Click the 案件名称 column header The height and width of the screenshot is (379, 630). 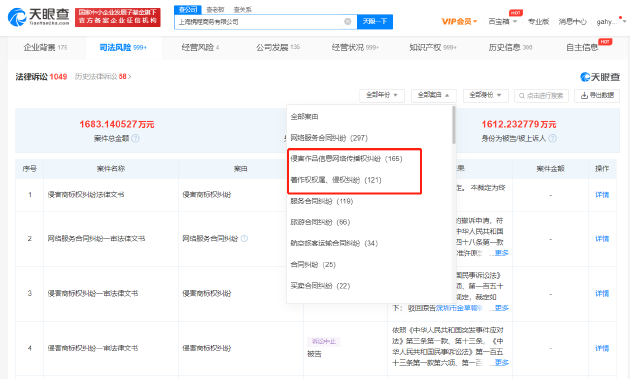tap(111, 169)
